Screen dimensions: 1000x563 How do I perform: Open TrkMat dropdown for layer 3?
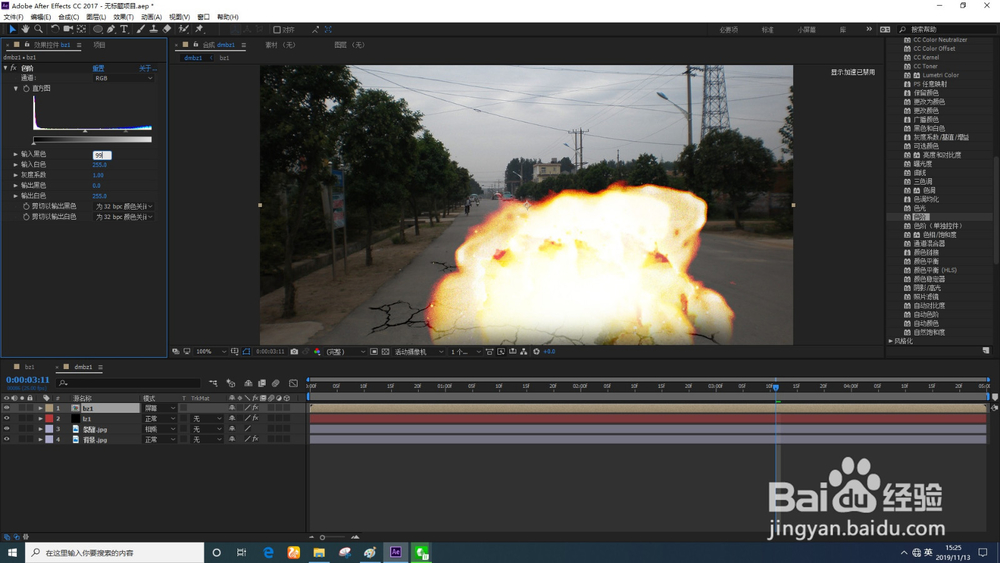coord(207,429)
